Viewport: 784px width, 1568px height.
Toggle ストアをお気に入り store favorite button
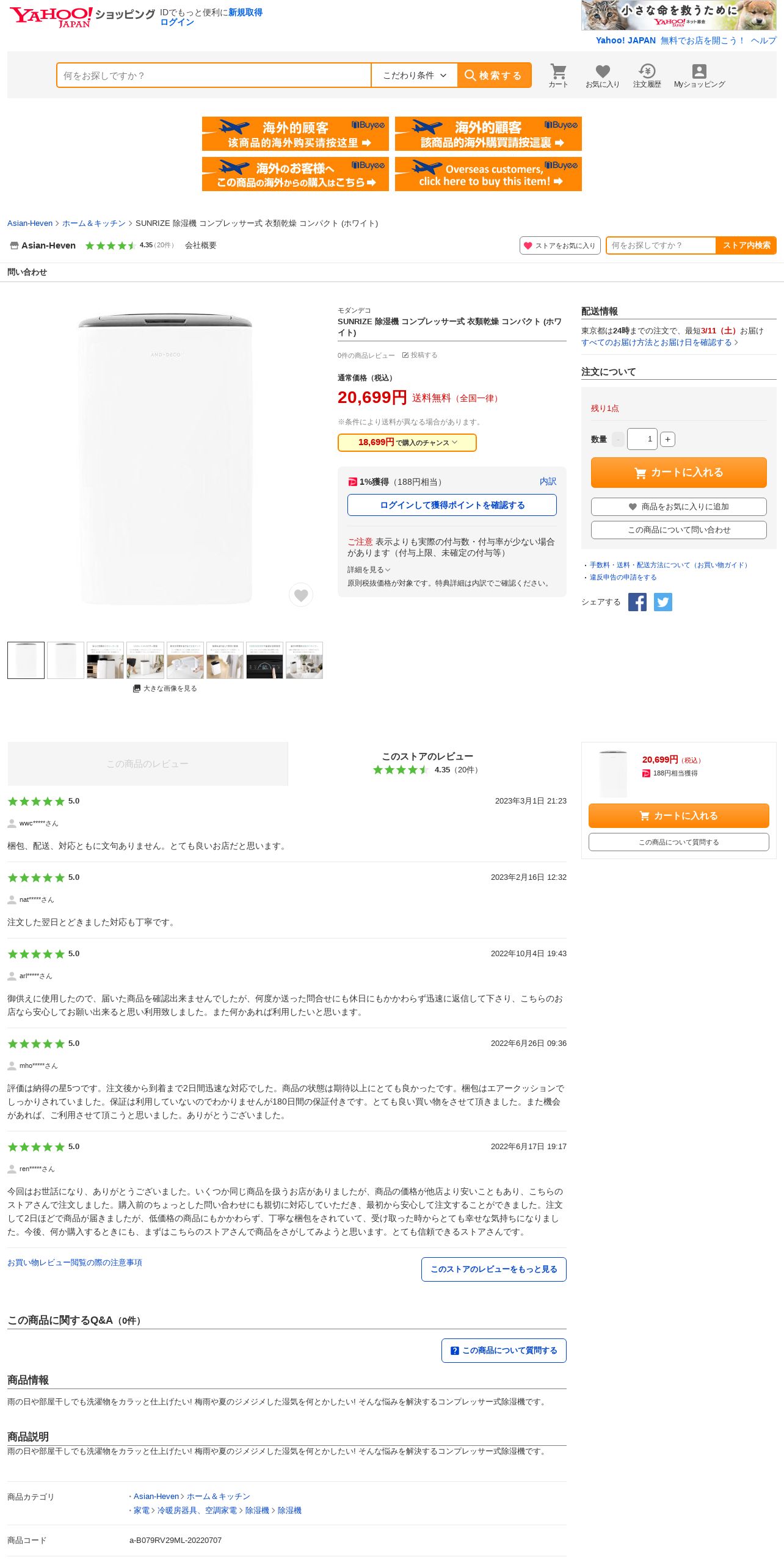point(560,245)
